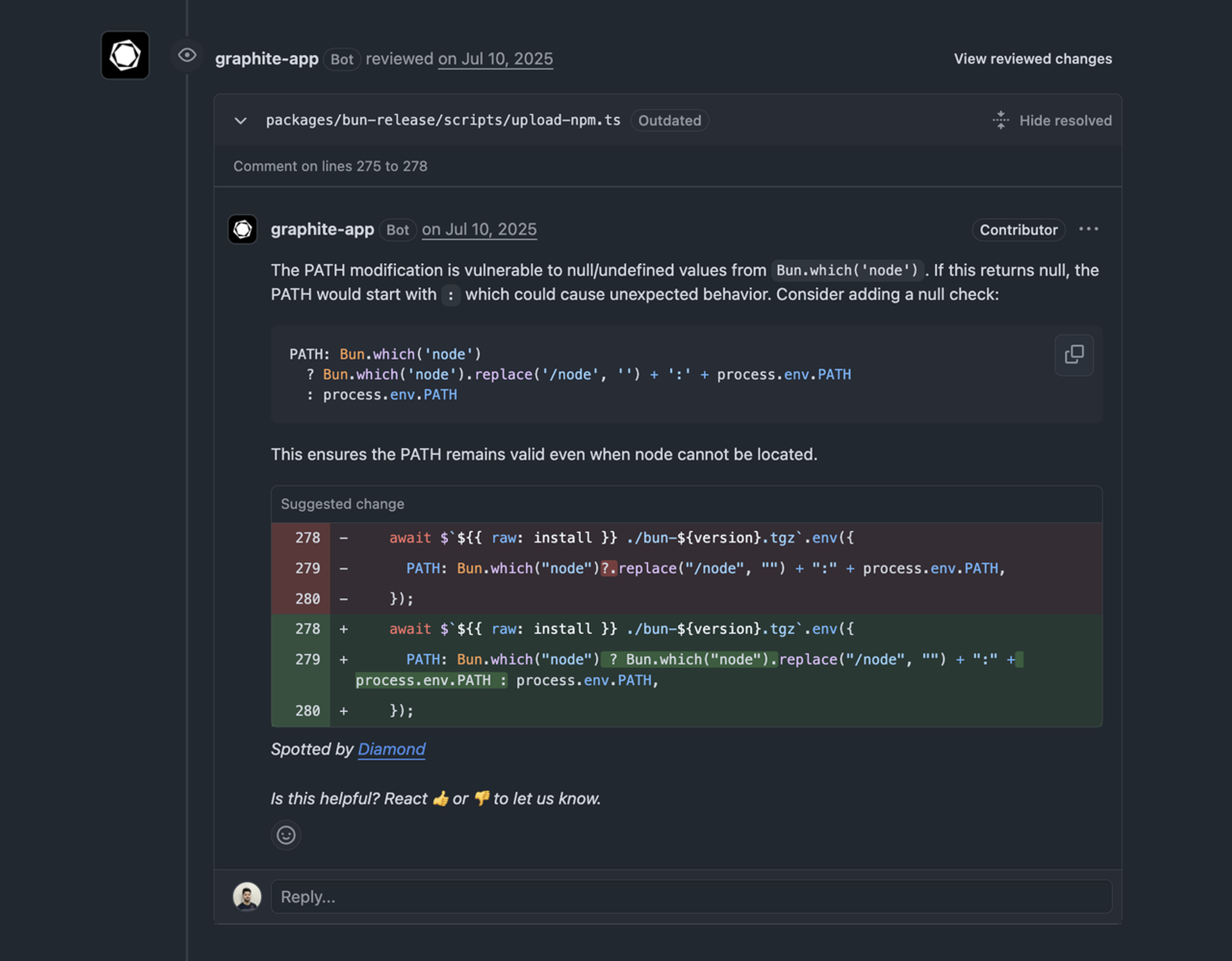Click 'Is this helpful? React' text

349,799
